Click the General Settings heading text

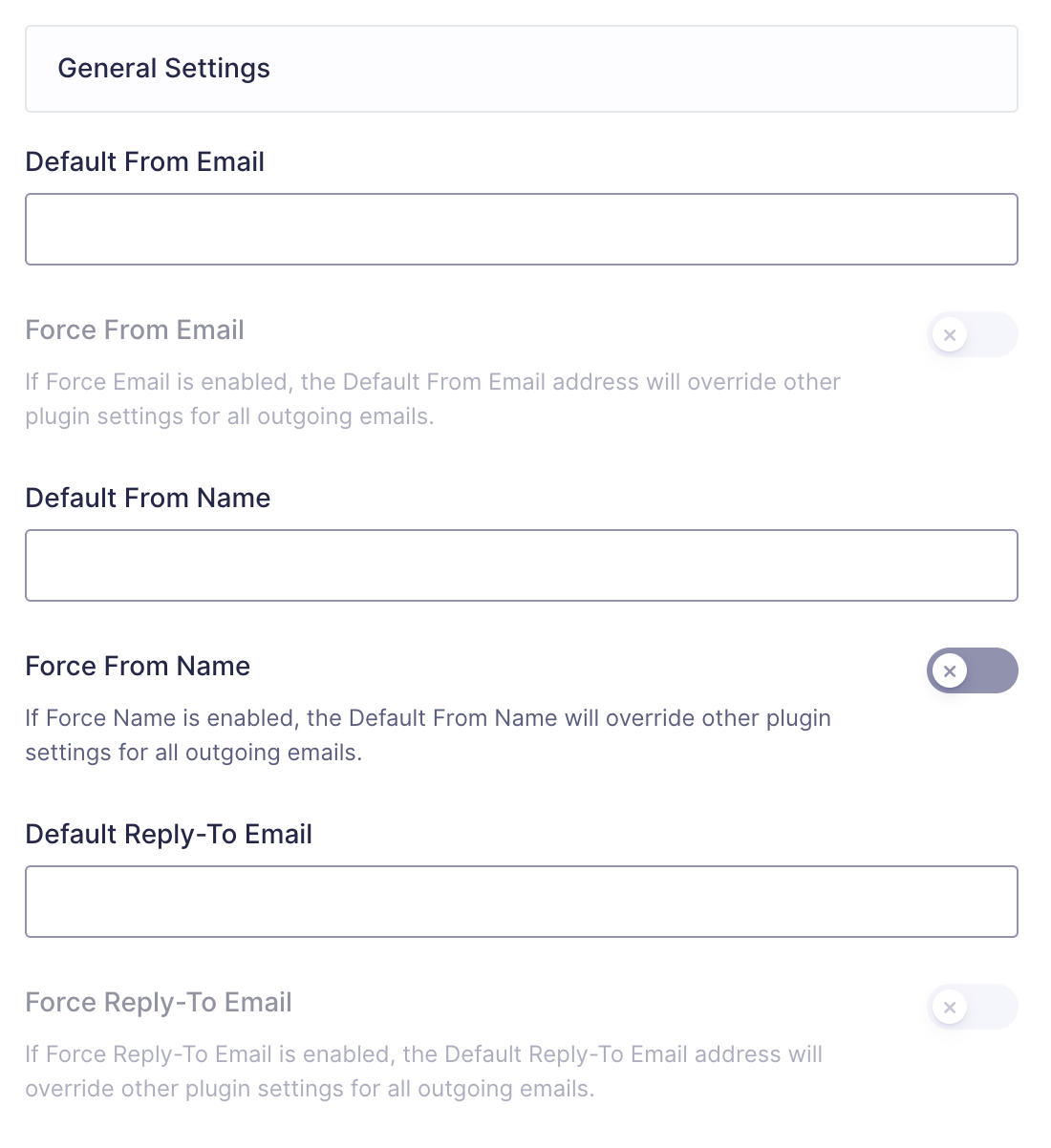[163, 69]
